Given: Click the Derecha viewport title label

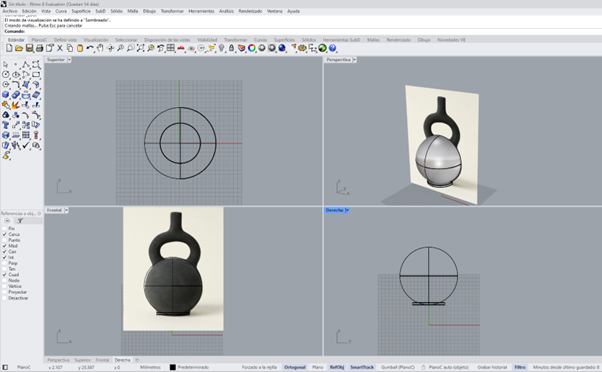Looking at the screenshot, I should [x=334, y=210].
